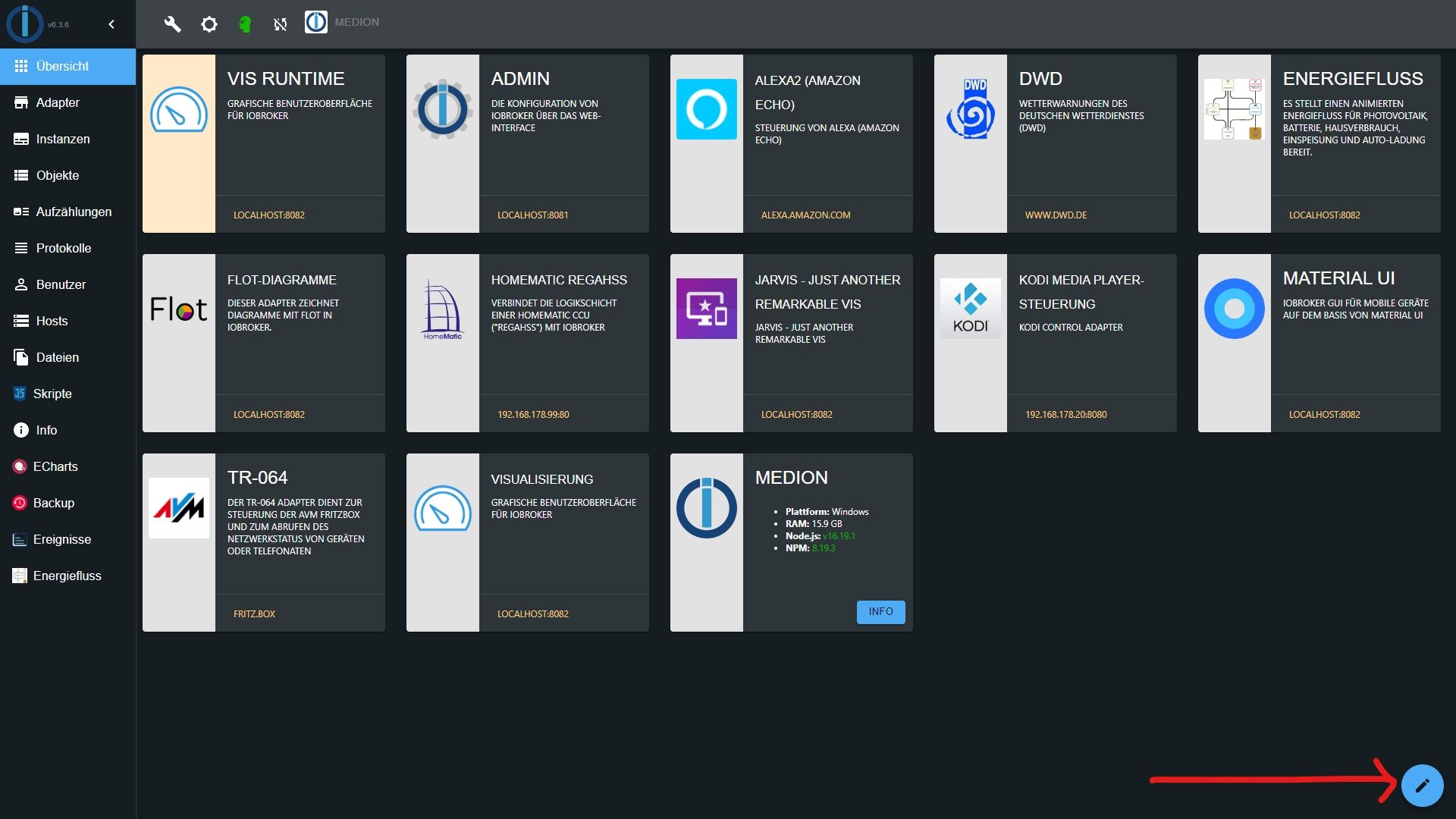Click the Jarvis purple icon
Viewport: 1456px width, 819px height.
(706, 309)
